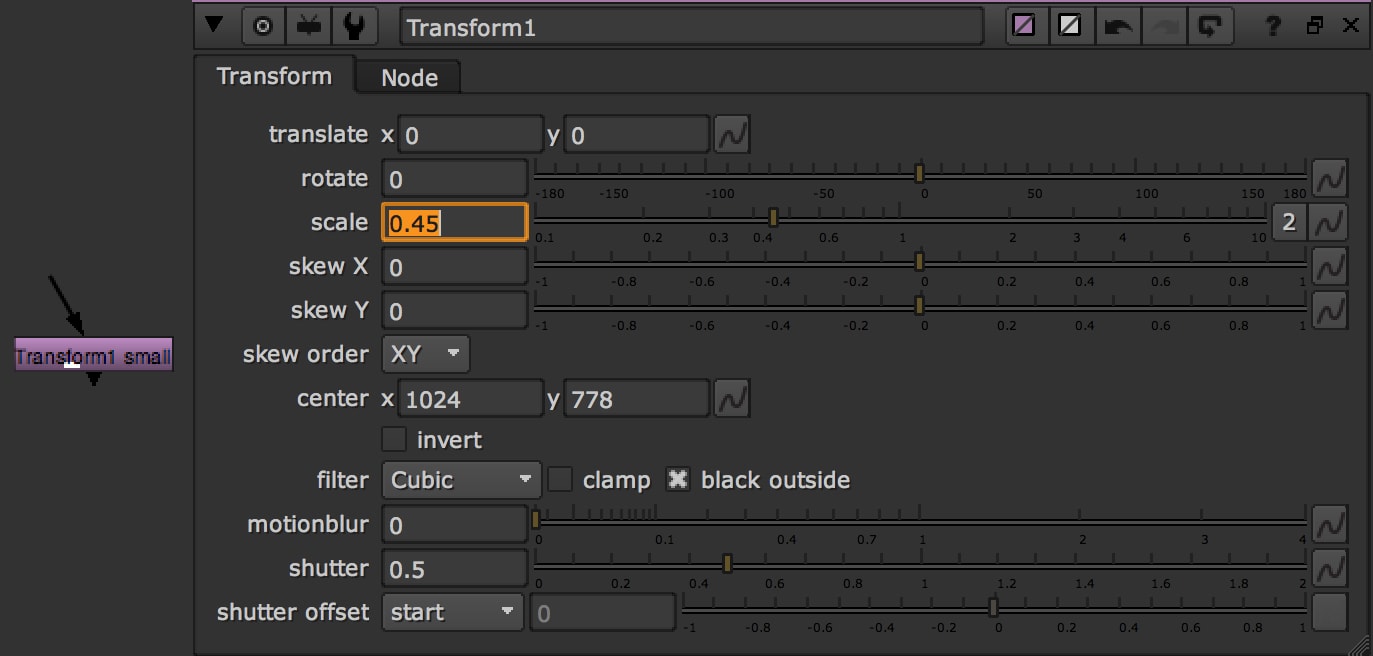Click the center-node-in-graph target icon
This screenshot has width=1373, height=656.
264,27
